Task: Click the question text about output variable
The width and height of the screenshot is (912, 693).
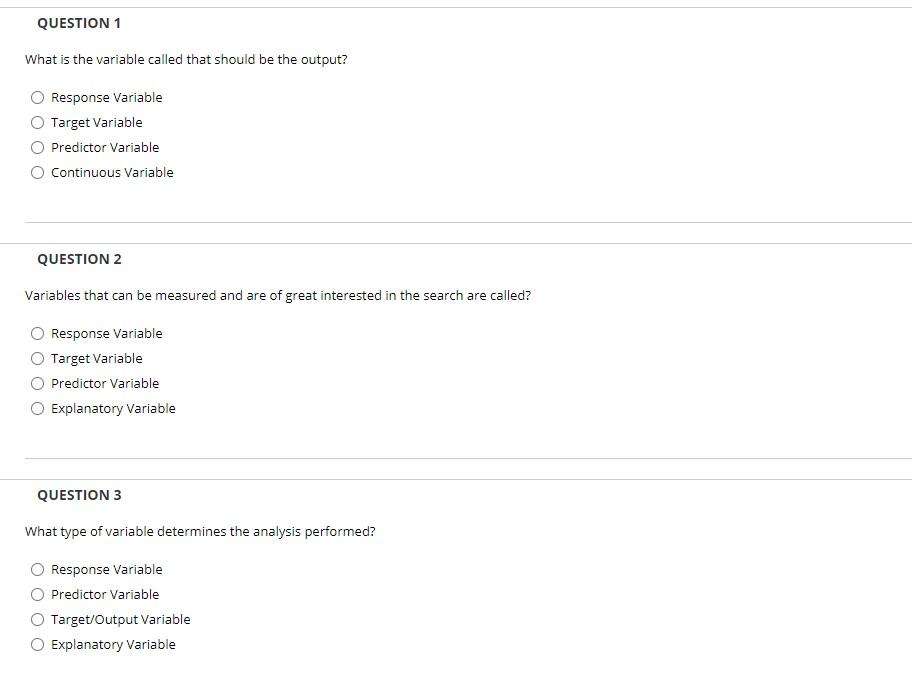Action: pyautogui.click(x=186, y=60)
